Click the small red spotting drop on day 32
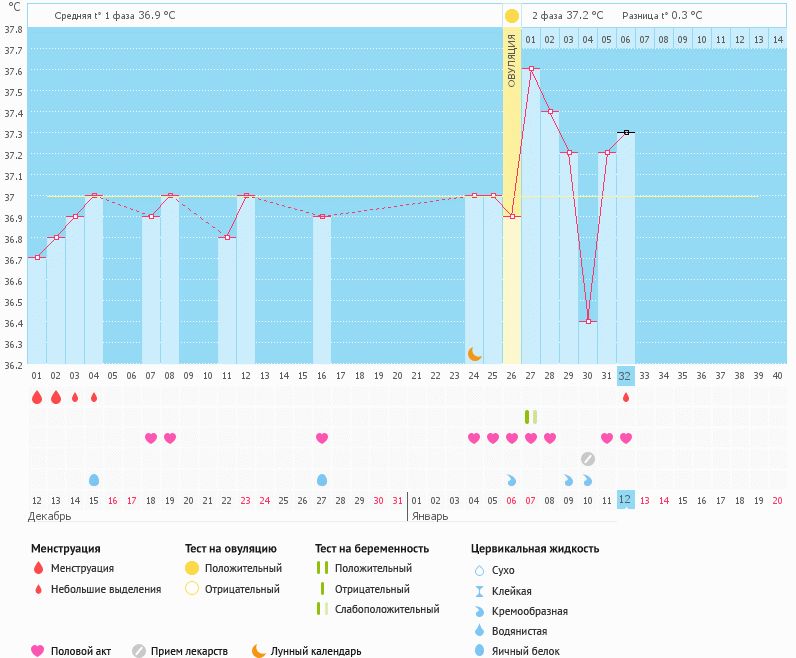Viewport: 796px width, 658px height. (x=626, y=397)
